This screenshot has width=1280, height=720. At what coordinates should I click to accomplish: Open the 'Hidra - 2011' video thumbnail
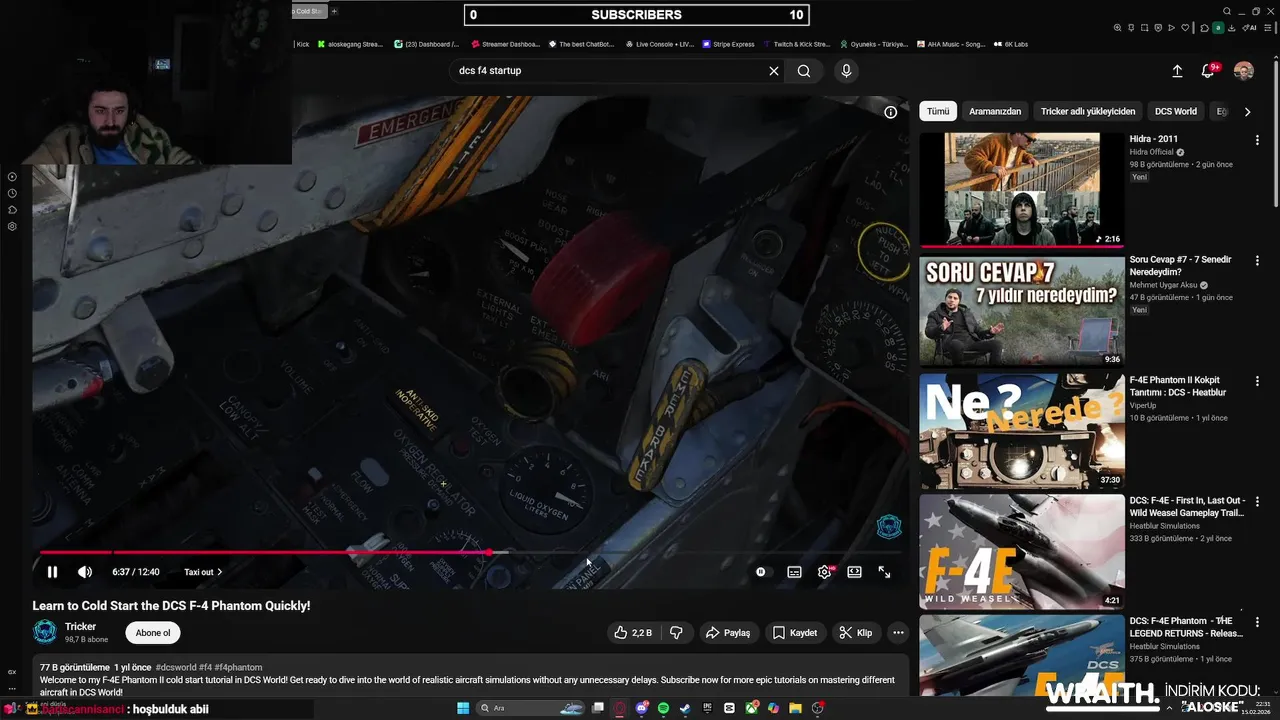tap(1022, 190)
